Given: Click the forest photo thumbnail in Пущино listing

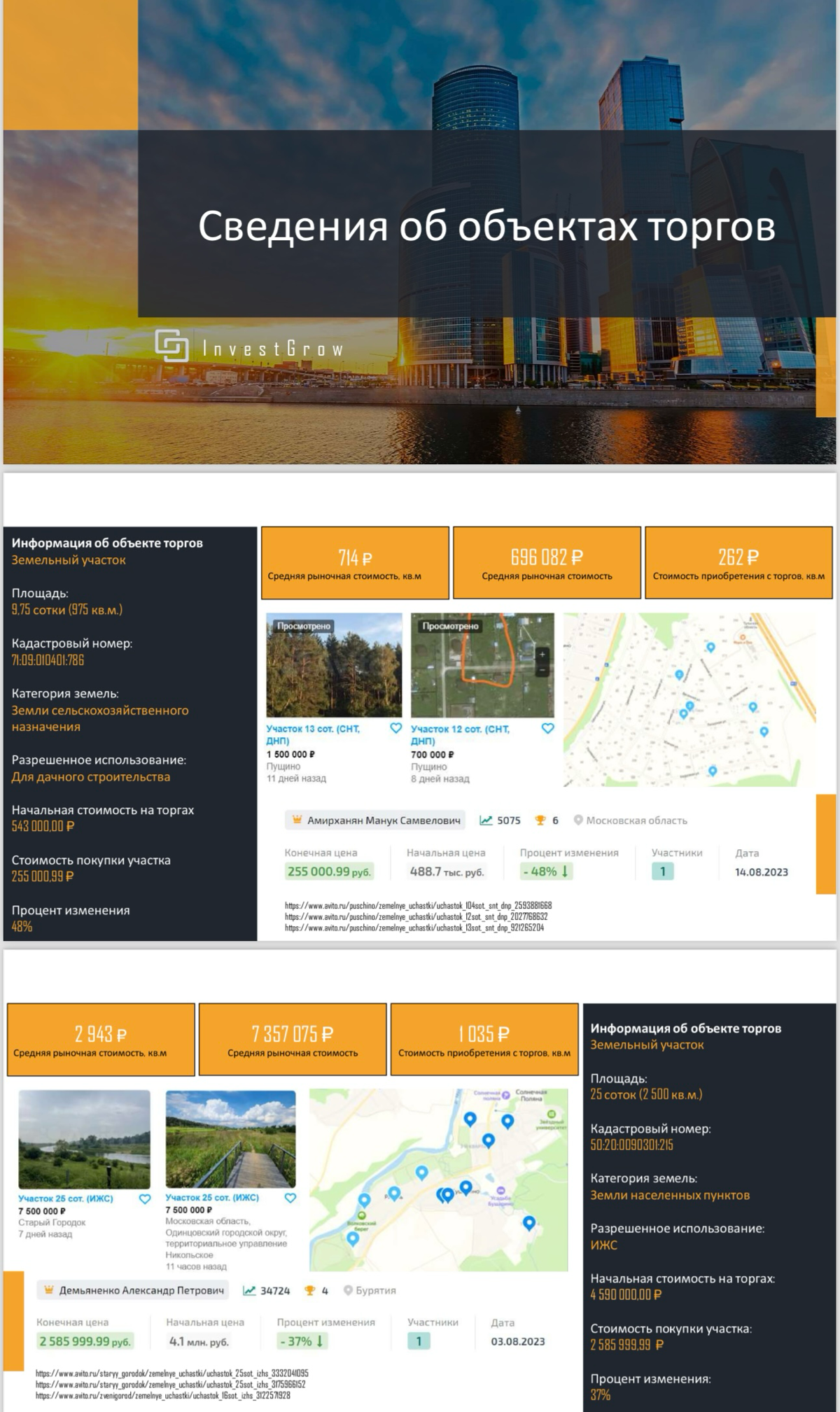Looking at the screenshot, I should coord(334,664).
